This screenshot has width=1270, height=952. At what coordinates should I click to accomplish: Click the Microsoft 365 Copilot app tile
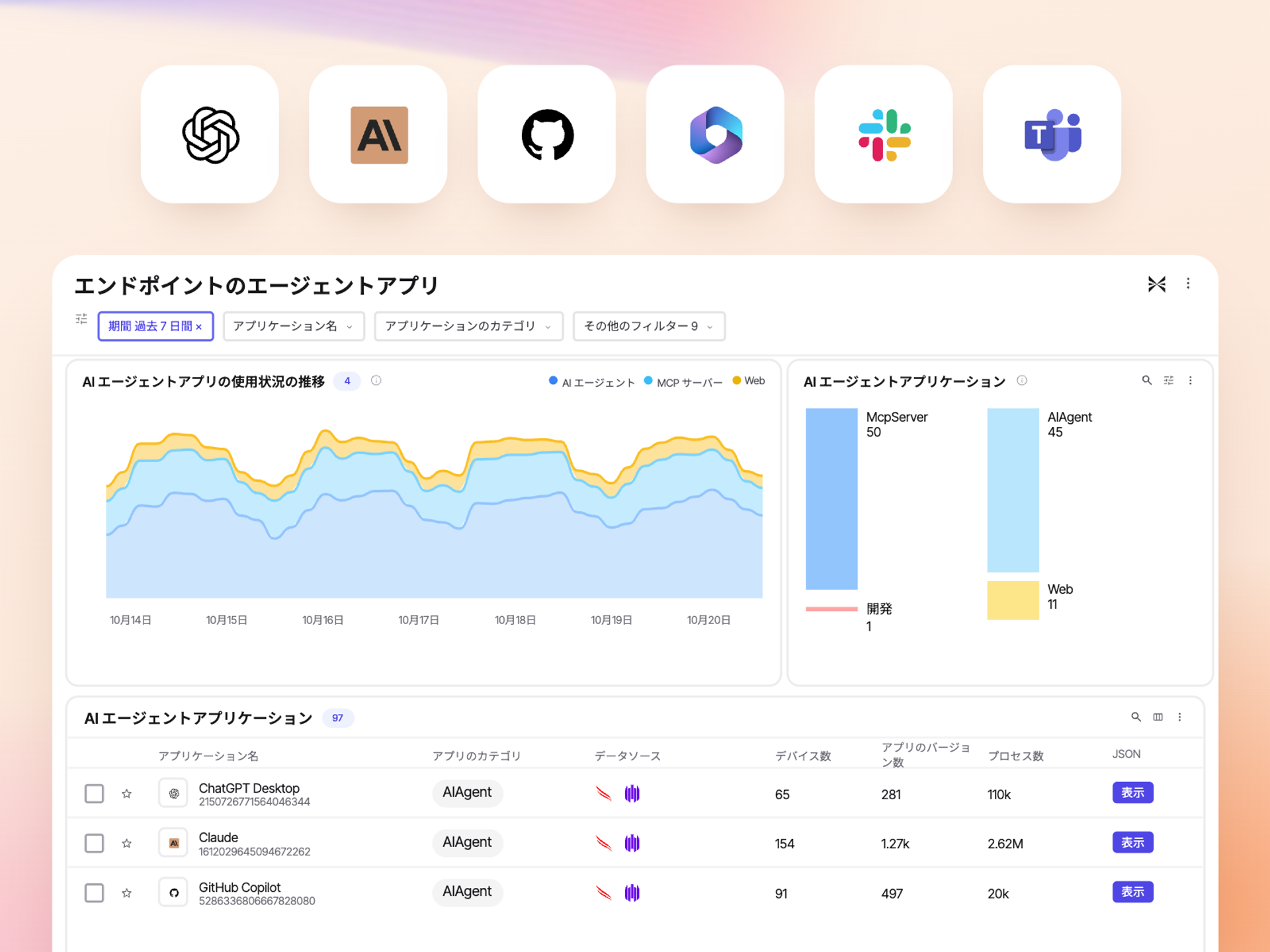pyautogui.click(x=716, y=134)
